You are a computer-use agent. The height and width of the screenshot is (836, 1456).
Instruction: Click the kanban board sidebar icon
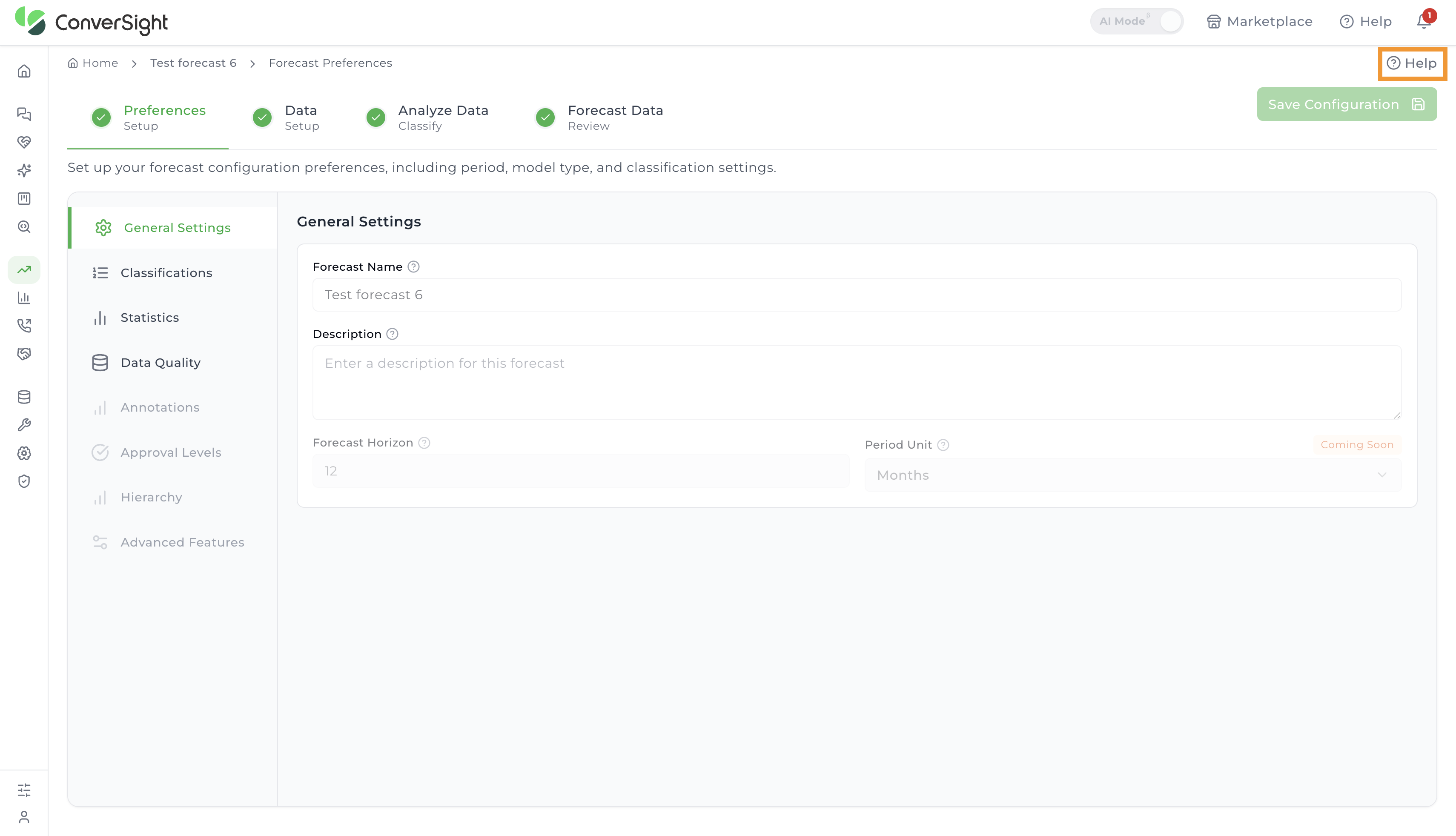pos(24,199)
